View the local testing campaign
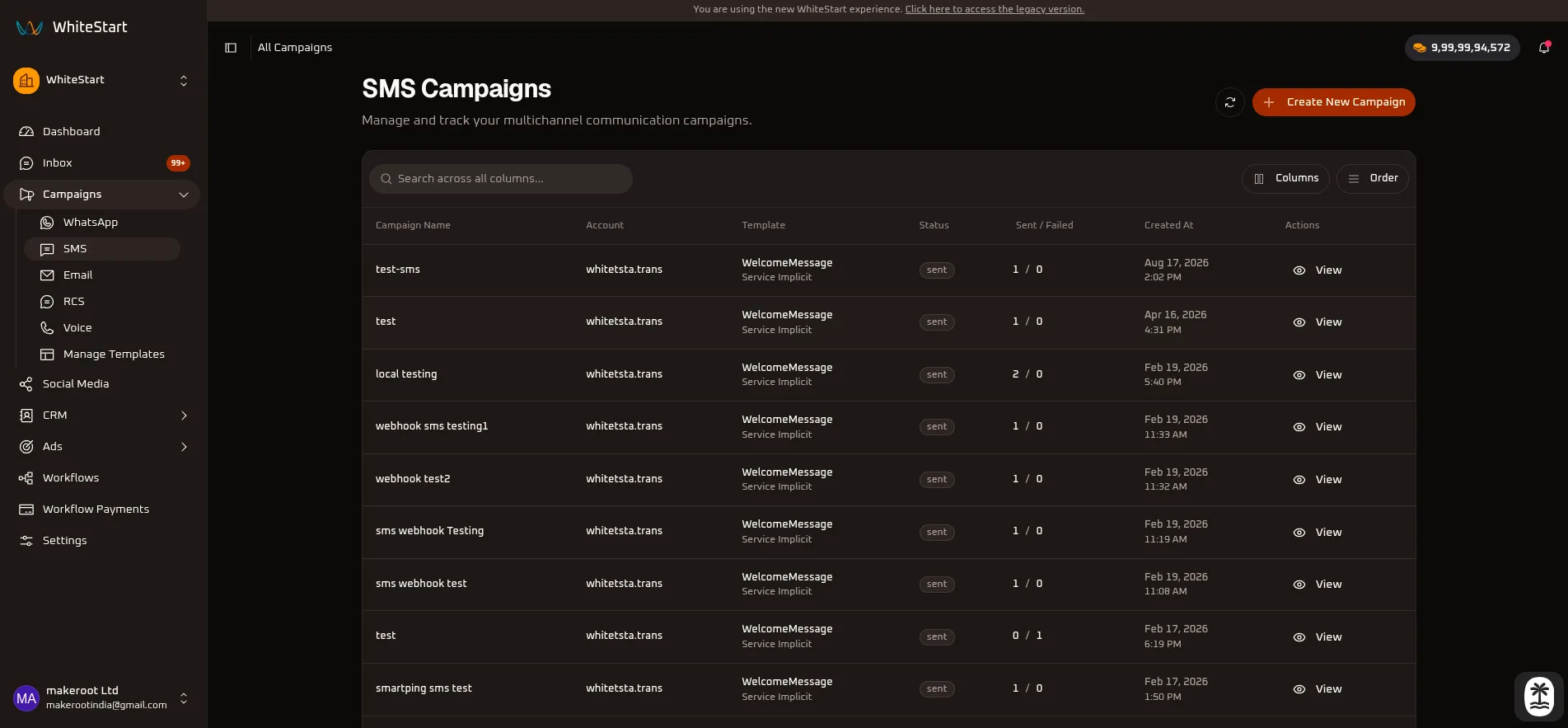 coord(1318,375)
